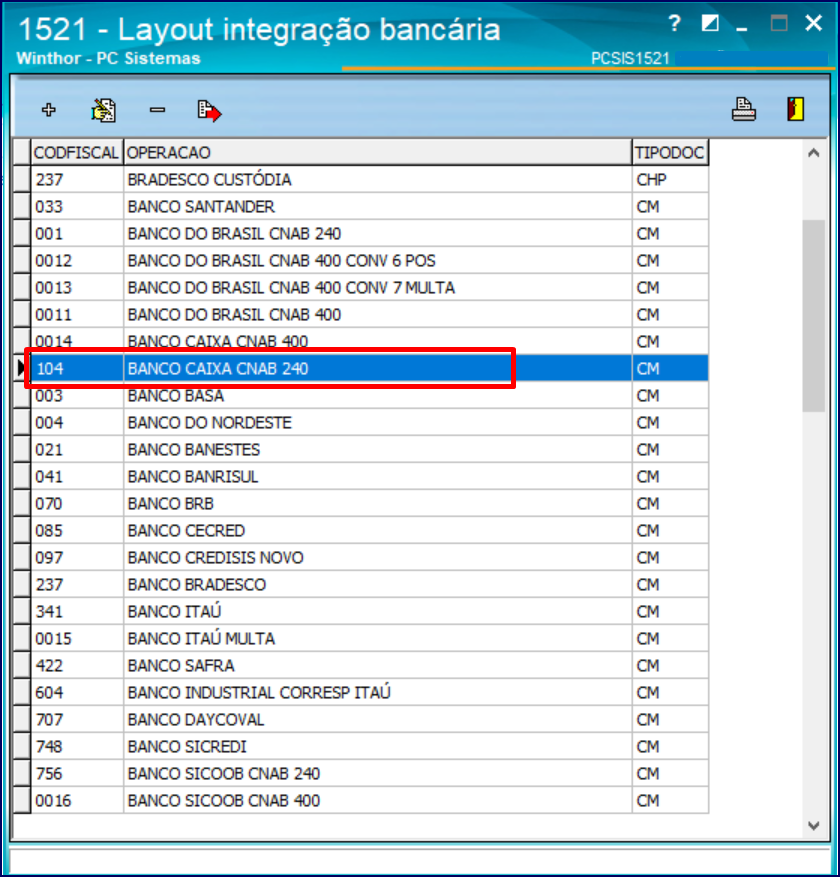
Task: Click the export layout red arrow icon
Action: coord(209,110)
